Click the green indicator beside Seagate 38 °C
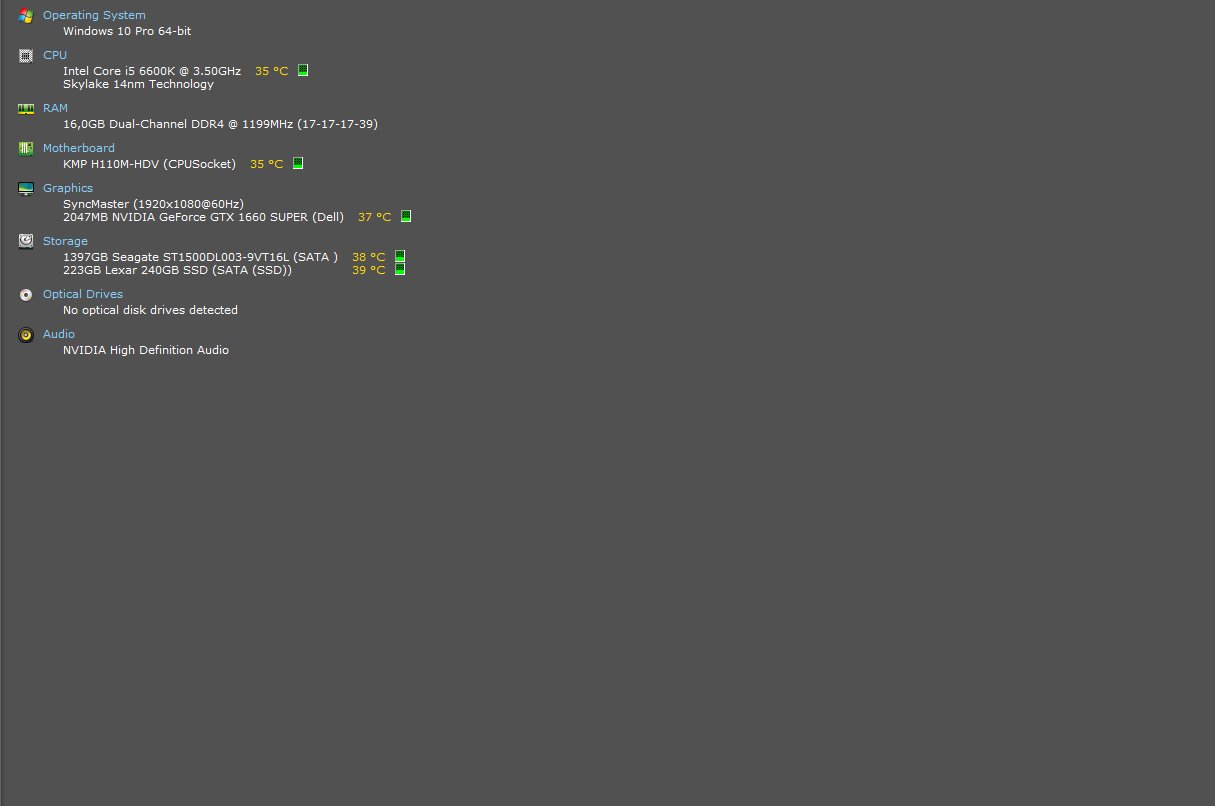 (x=400, y=257)
